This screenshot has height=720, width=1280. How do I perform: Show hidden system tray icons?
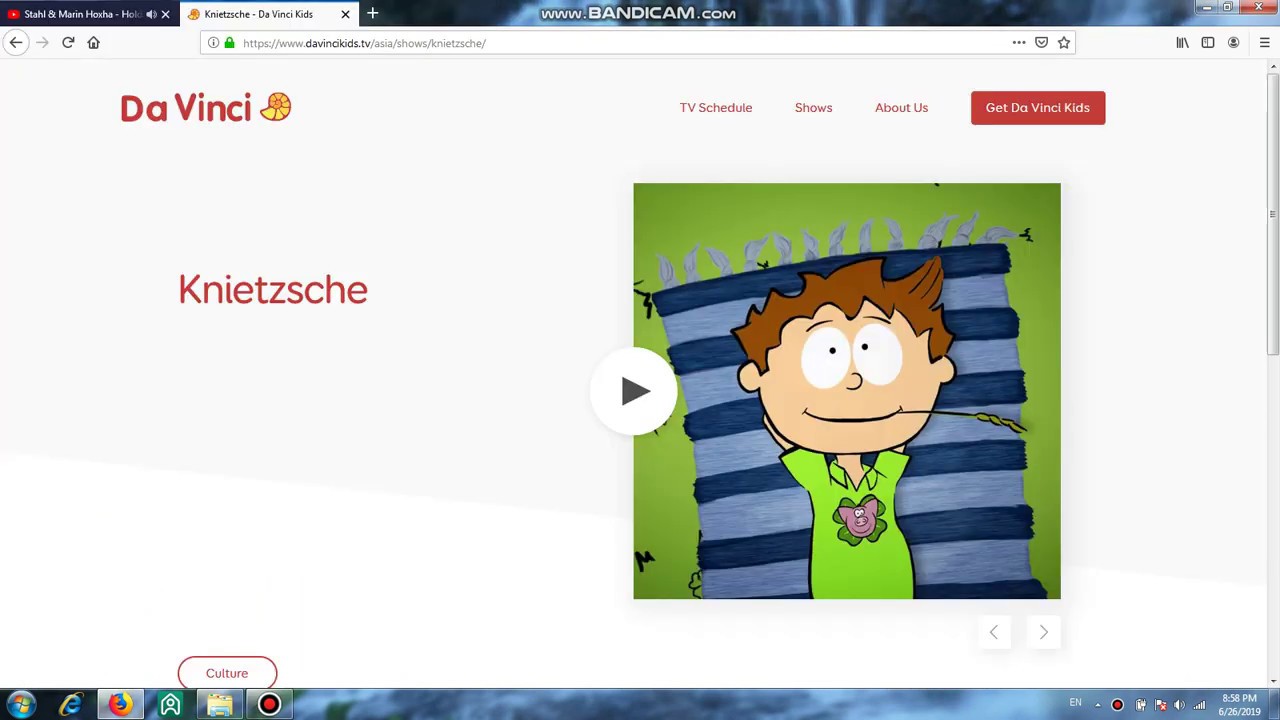pyautogui.click(x=1097, y=705)
